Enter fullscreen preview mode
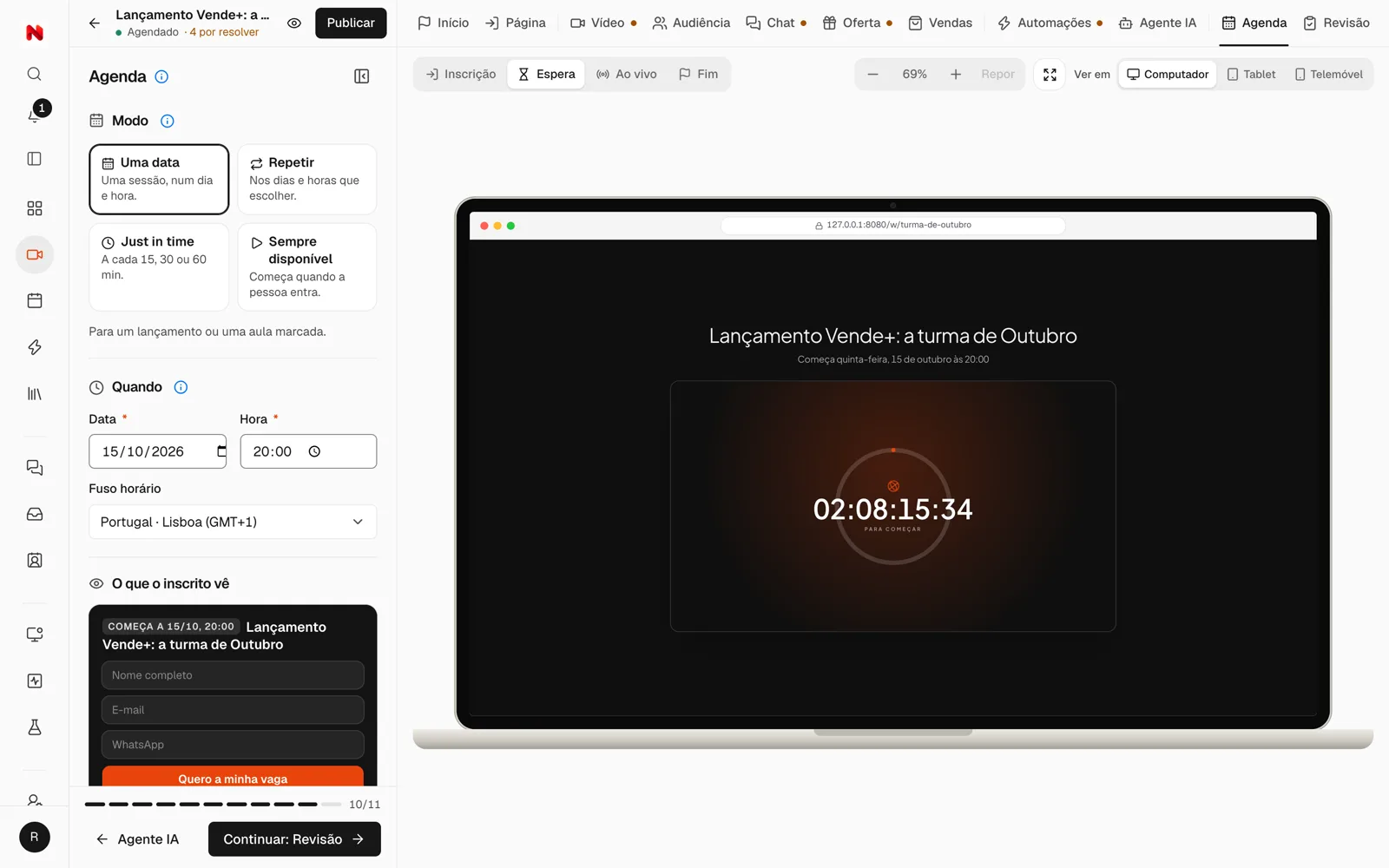Image resolution: width=1389 pixels, height=868 pixels. (1050, 75)
